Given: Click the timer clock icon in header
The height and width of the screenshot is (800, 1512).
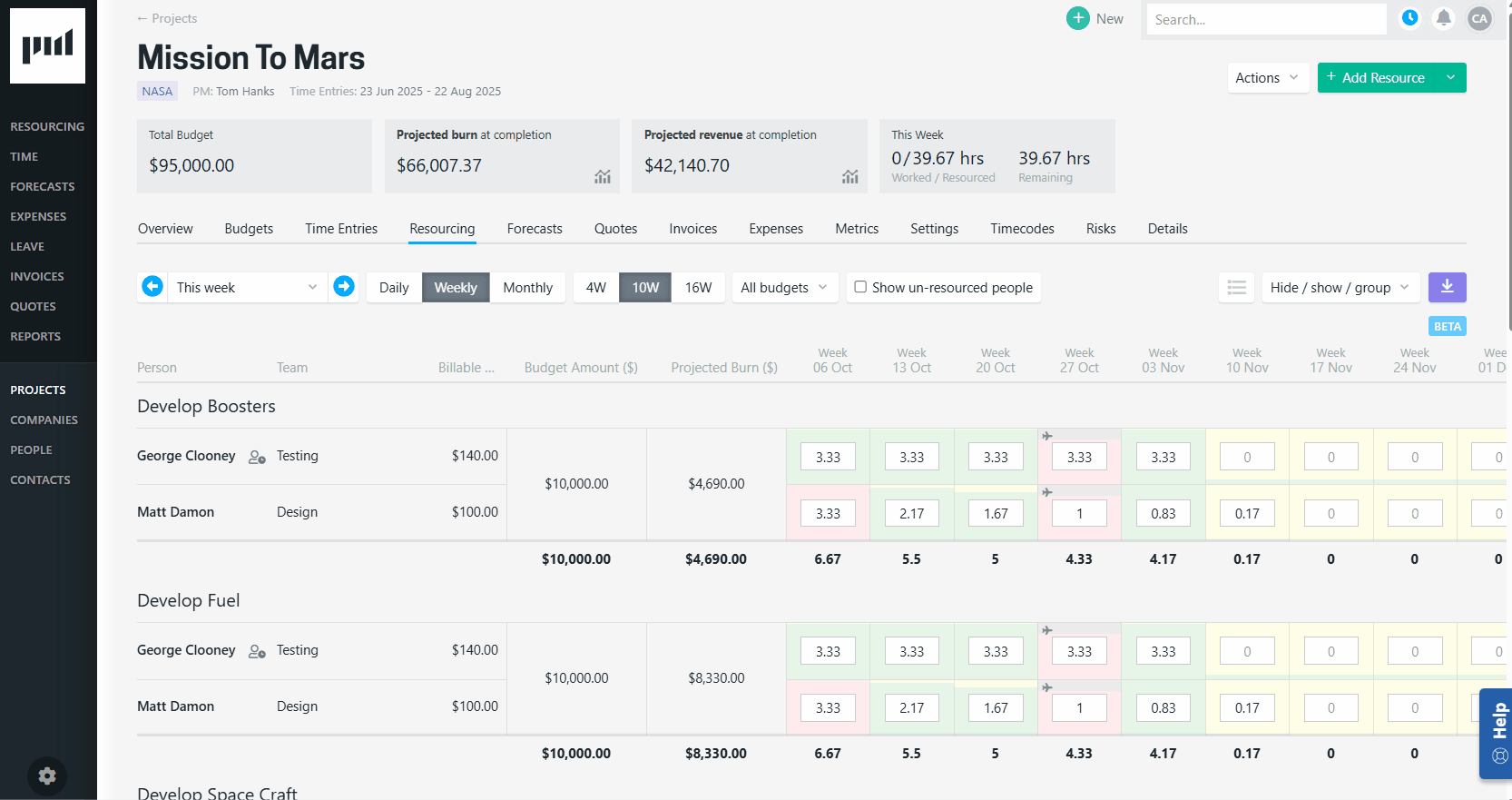Looking at the screenshot, I should tap(1409, 18).
